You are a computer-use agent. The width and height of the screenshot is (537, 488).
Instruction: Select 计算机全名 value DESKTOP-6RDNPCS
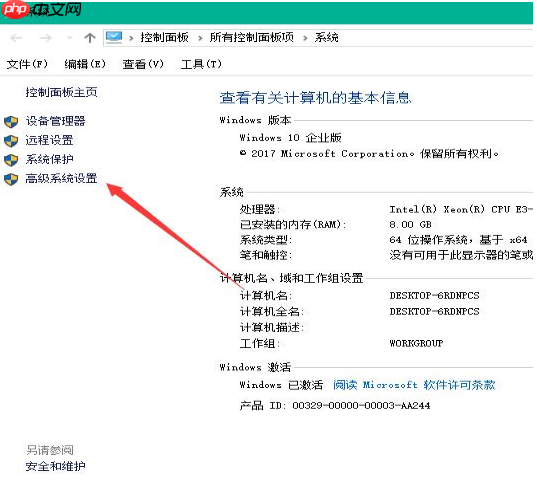click(x=434, y=312)
